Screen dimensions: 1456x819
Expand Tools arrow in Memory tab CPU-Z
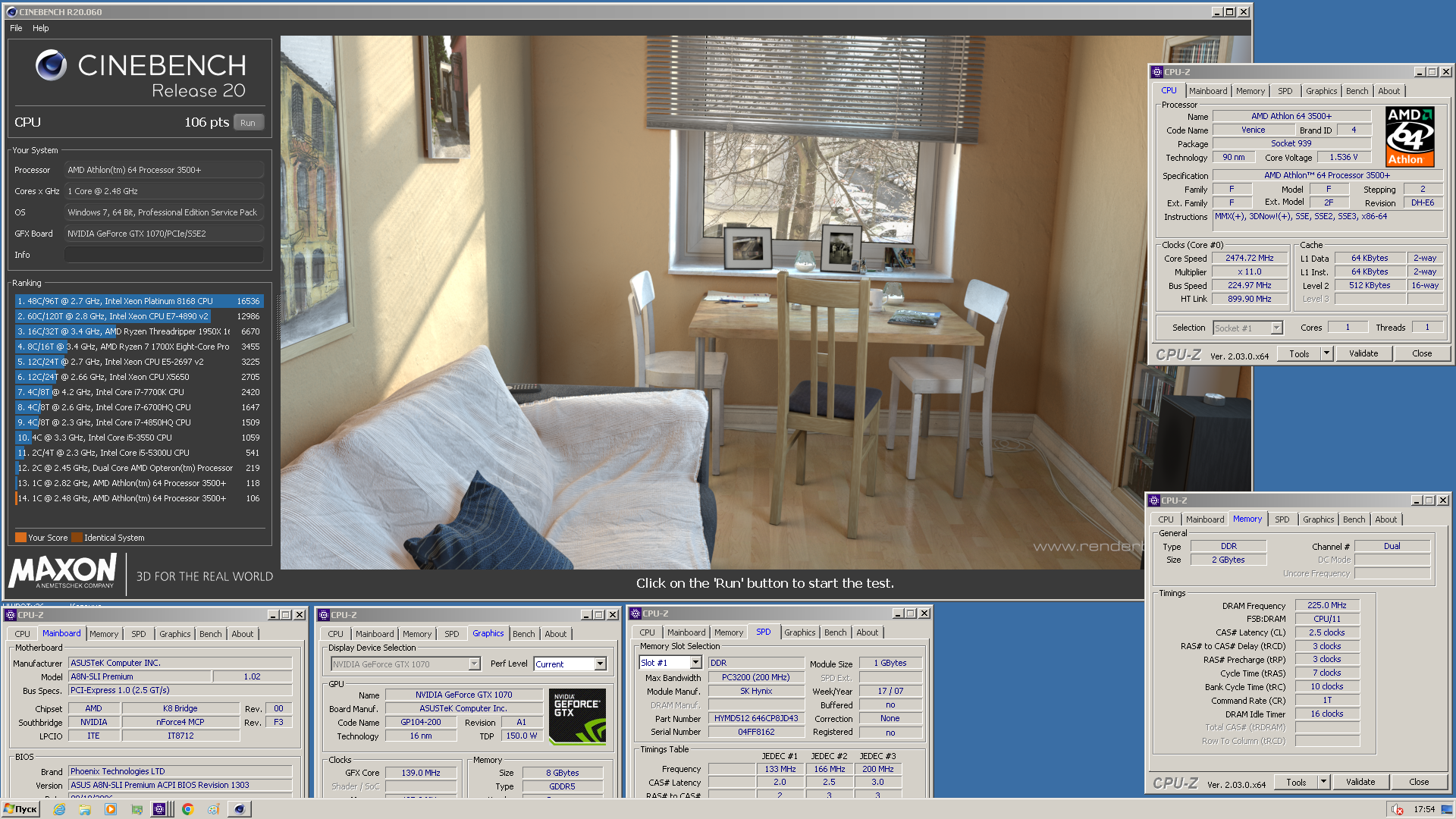click(x=1323, y=782)
